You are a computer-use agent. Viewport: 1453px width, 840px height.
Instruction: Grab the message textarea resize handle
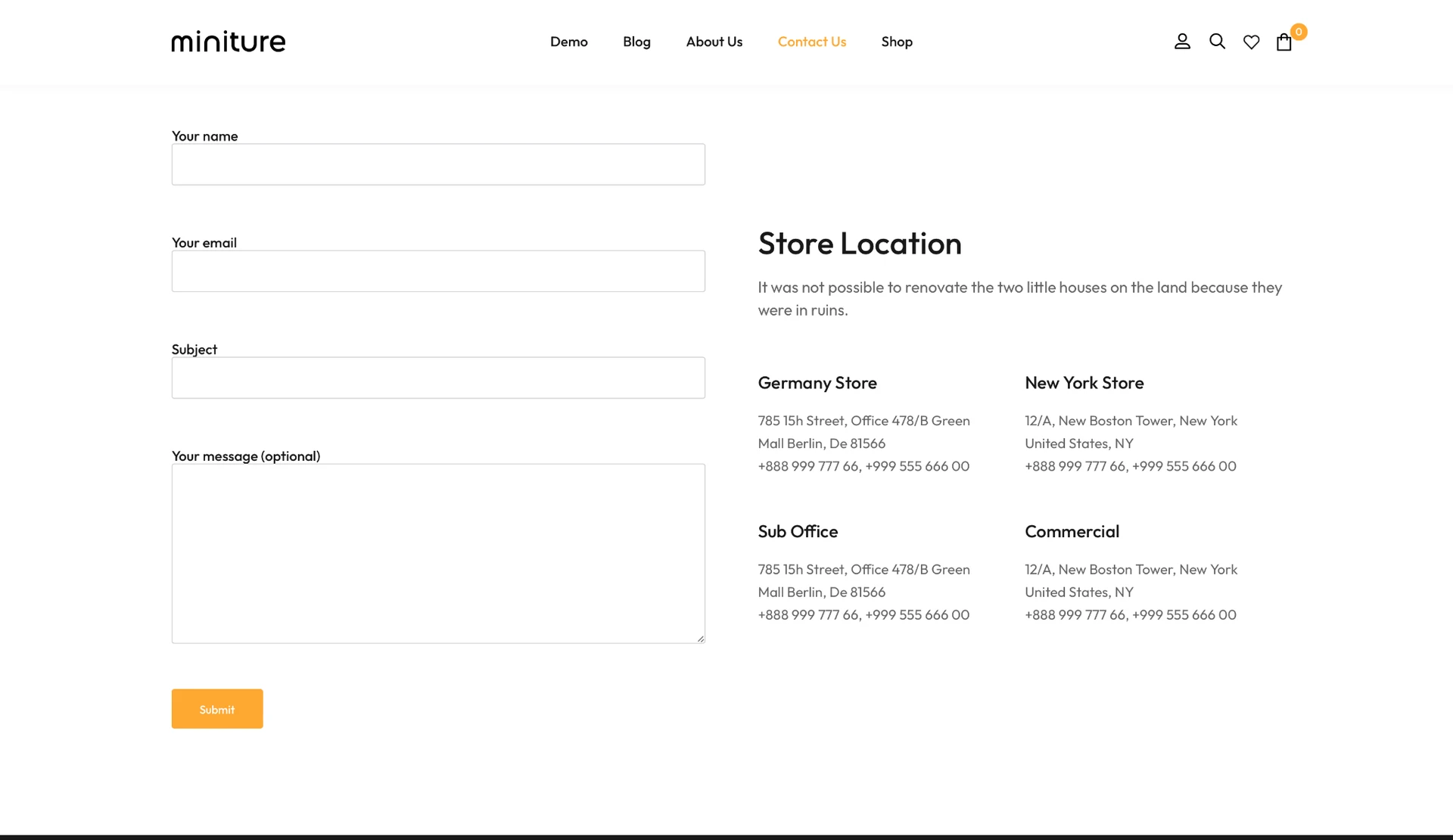[701, 639]
